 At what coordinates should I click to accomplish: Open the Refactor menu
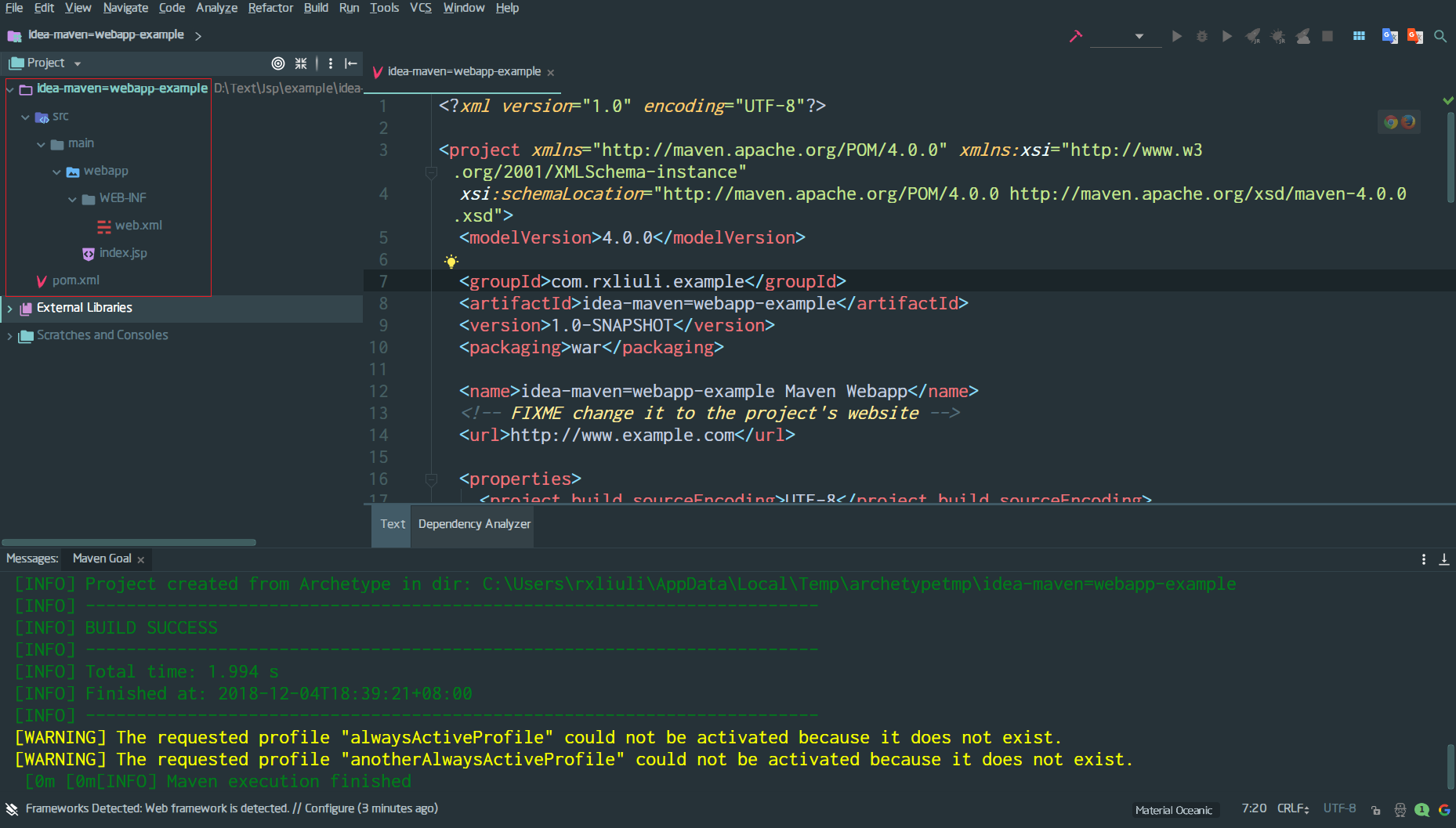coord(270,8)
